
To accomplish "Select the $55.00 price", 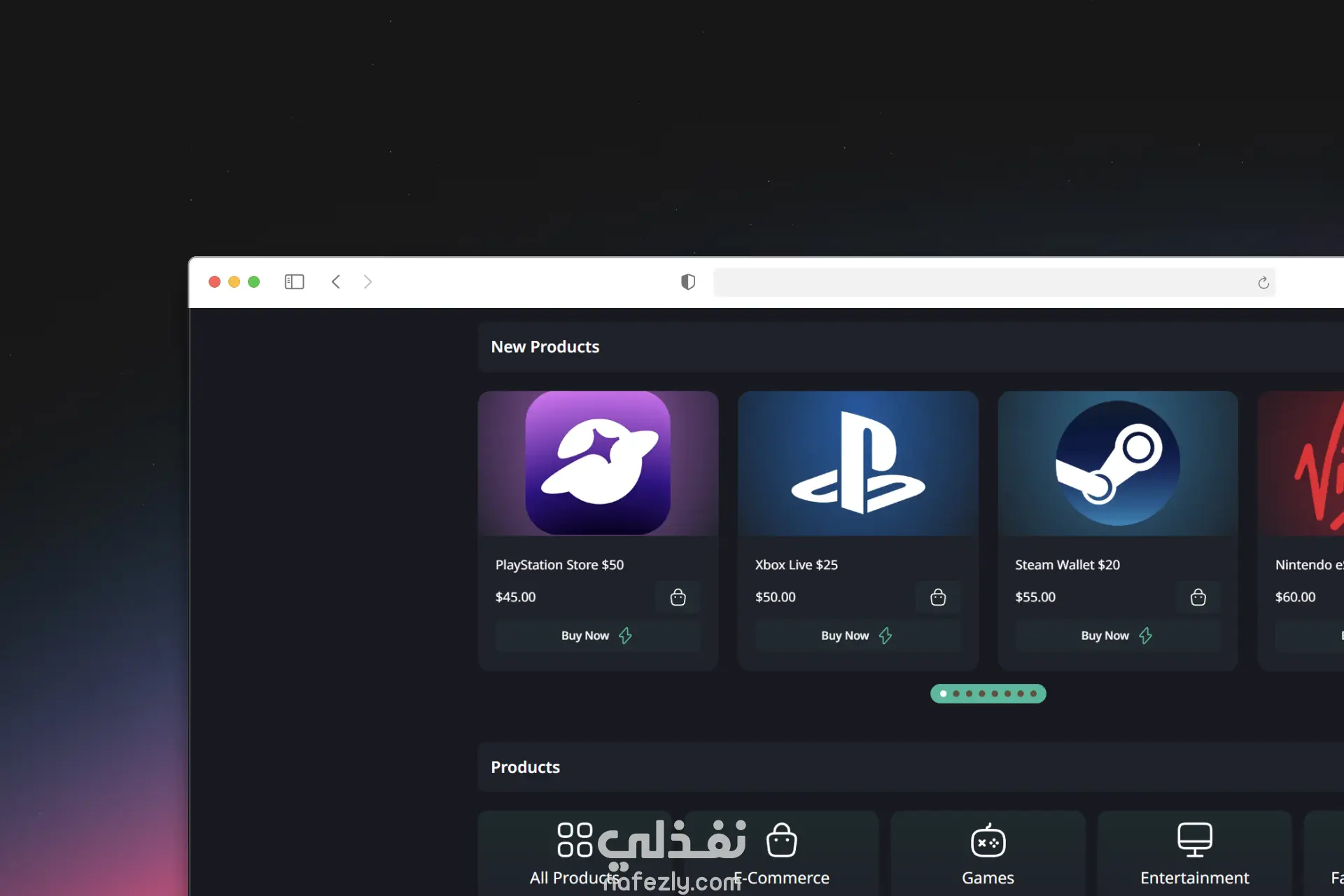I will tap(1035, 597).
